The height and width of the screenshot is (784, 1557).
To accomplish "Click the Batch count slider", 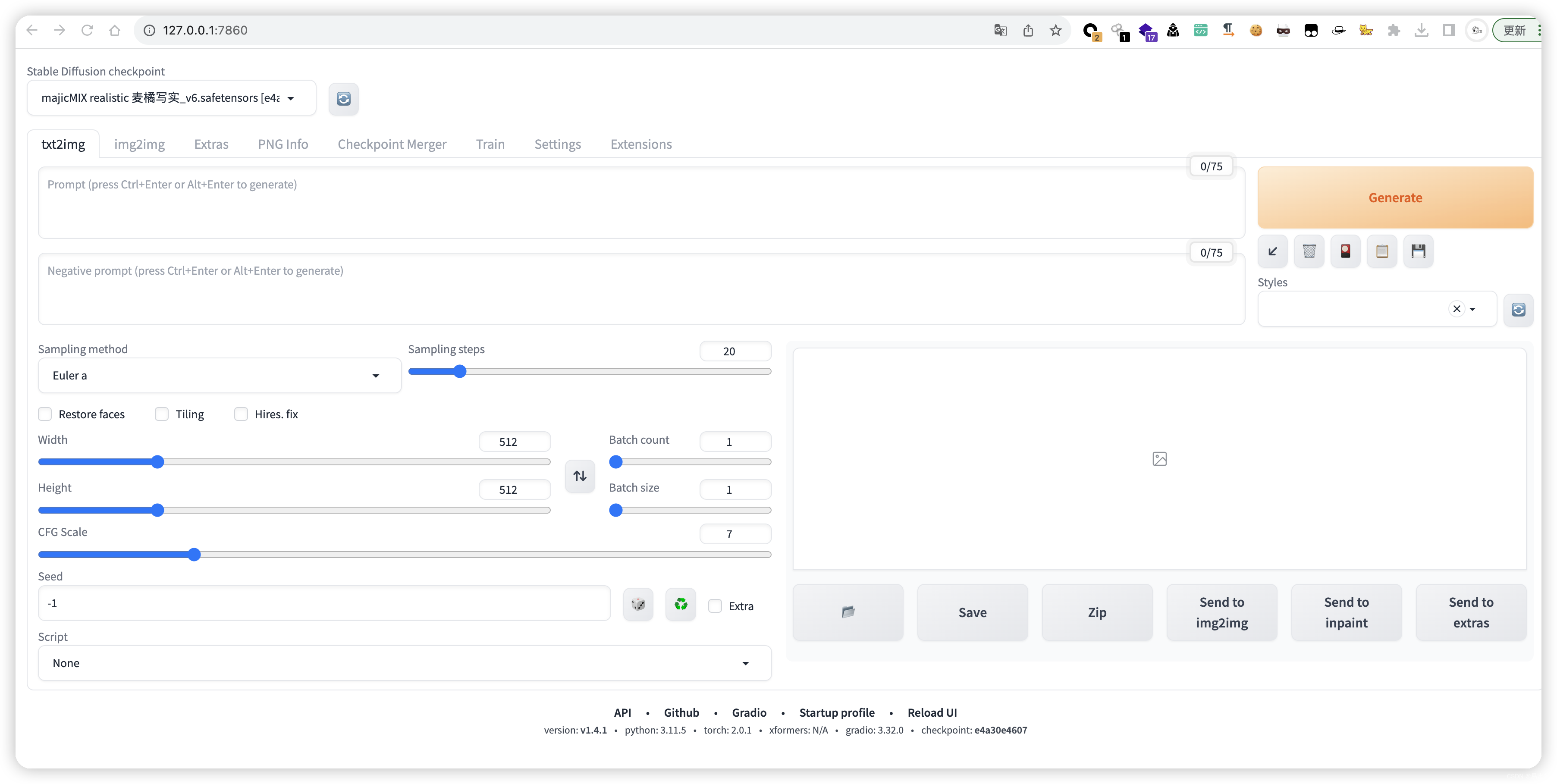I will [690, 462].
